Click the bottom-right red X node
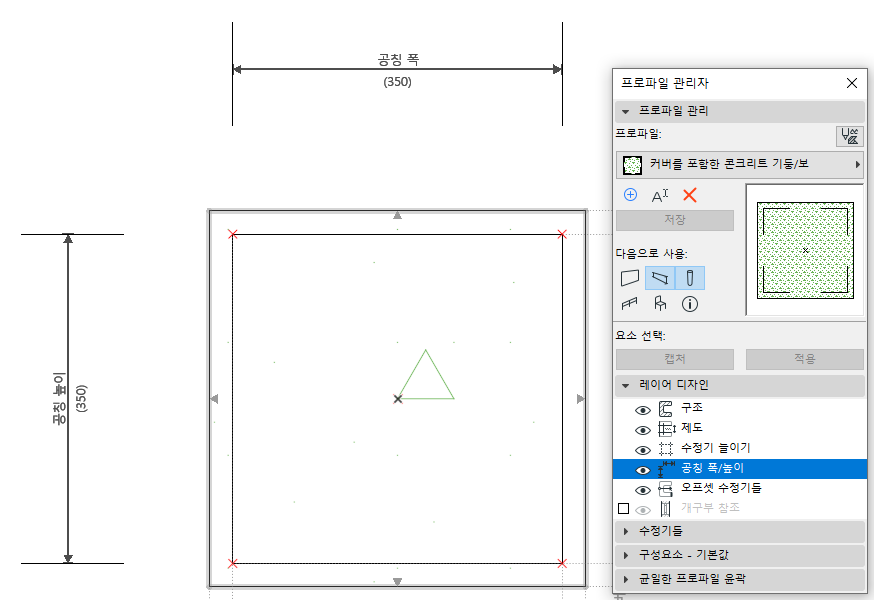The height and width of the screenshot is (600, 874). point(562,563)
